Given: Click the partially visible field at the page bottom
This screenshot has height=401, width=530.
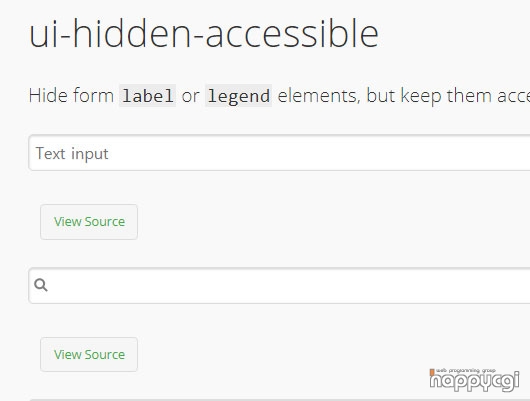Looking at the screenshot, I should click(279, 400).
